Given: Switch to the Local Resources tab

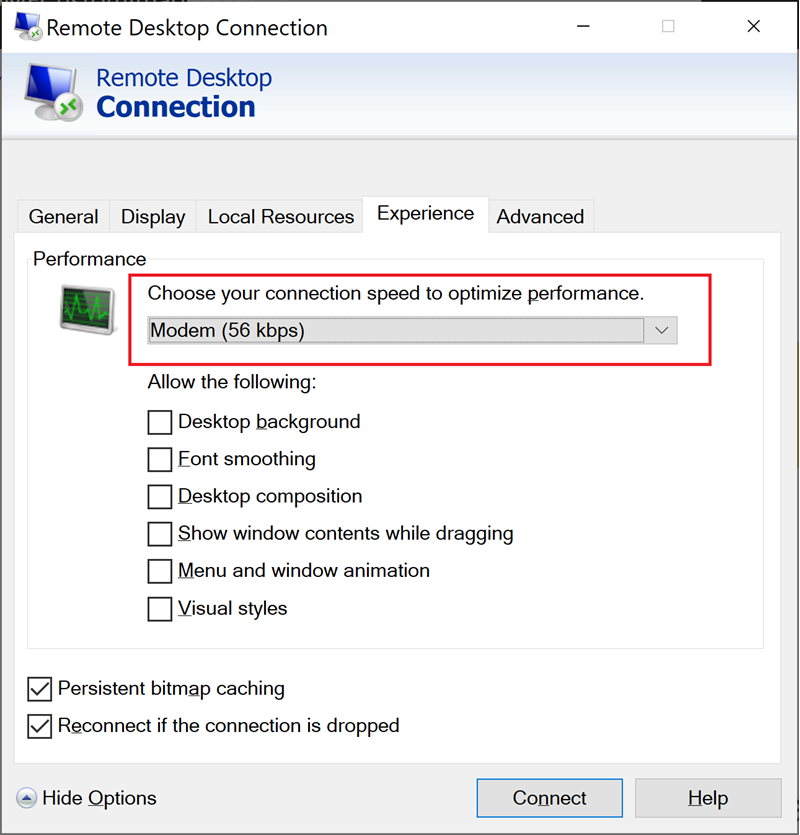Looking at the screenshot, I should 280,216.
